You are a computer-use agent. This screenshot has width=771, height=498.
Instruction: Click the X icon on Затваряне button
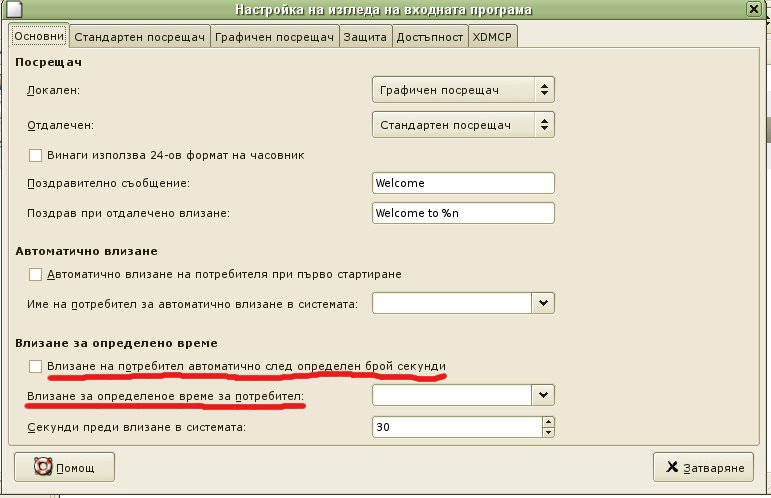670,467
